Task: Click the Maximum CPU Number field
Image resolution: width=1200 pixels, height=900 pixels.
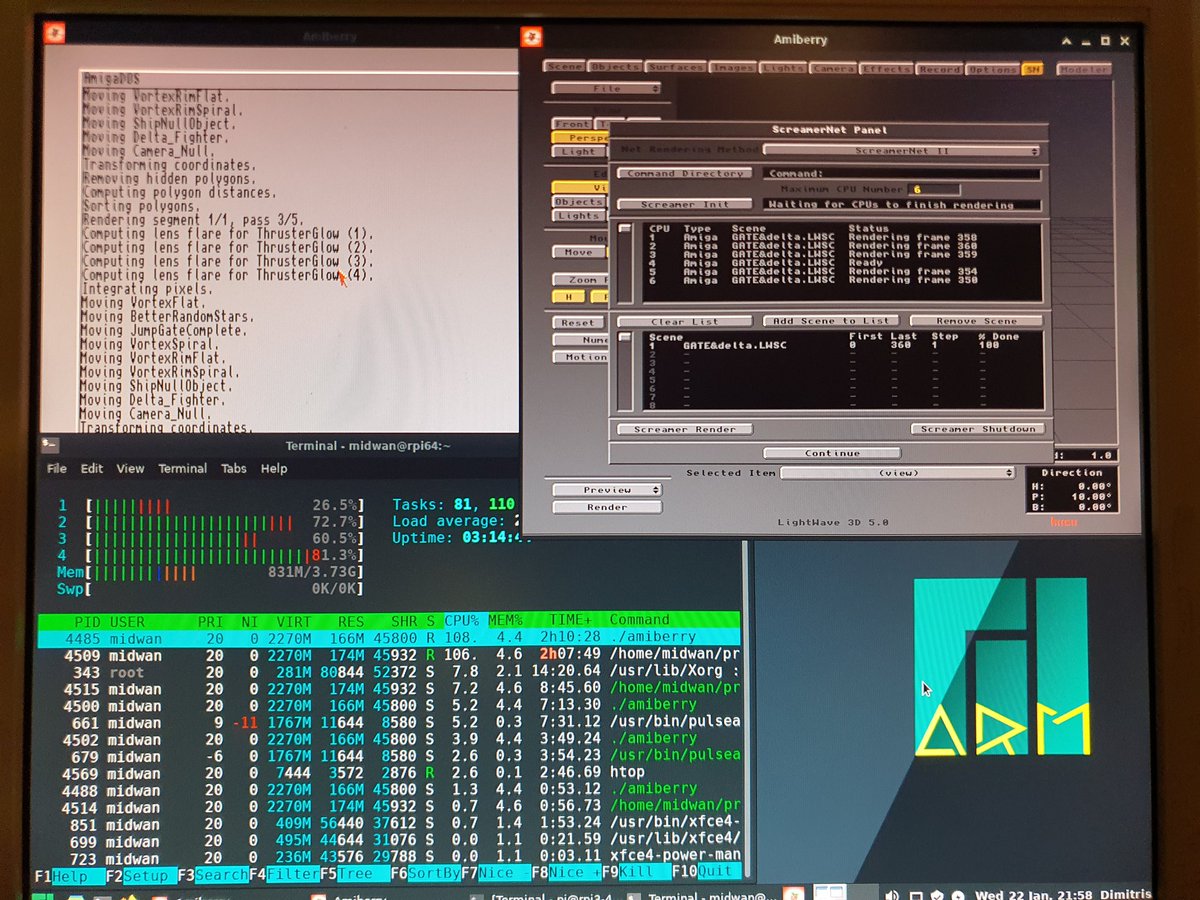Action: pos(934,189)
